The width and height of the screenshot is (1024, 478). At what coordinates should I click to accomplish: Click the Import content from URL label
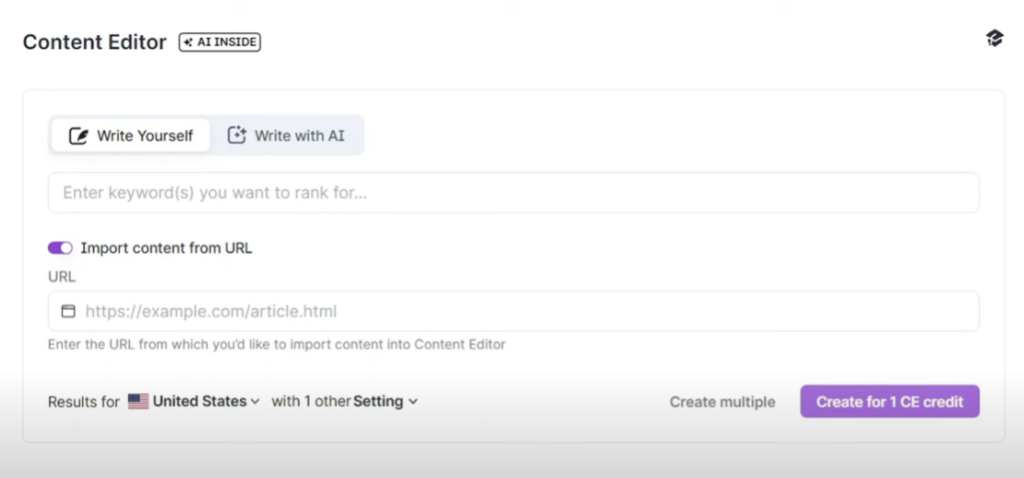pyautogui.click(x=167, y=248)
